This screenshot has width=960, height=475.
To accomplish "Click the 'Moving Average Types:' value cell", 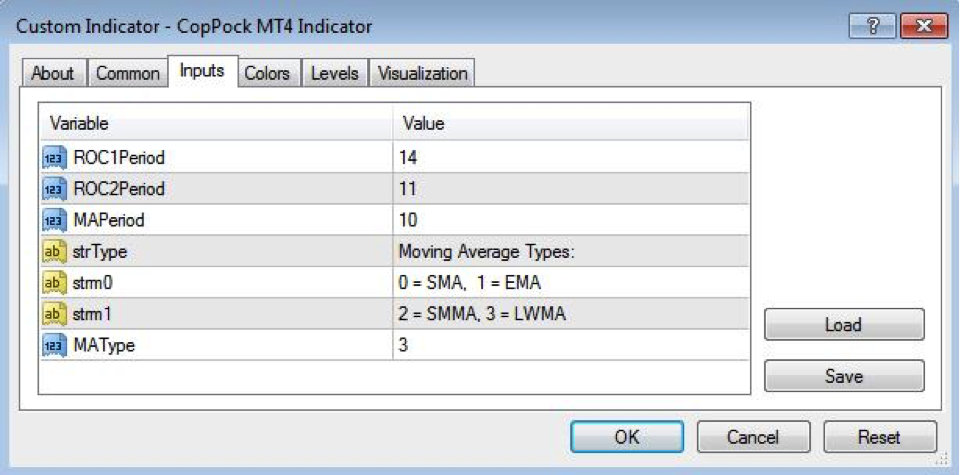I will coord(571,252).
